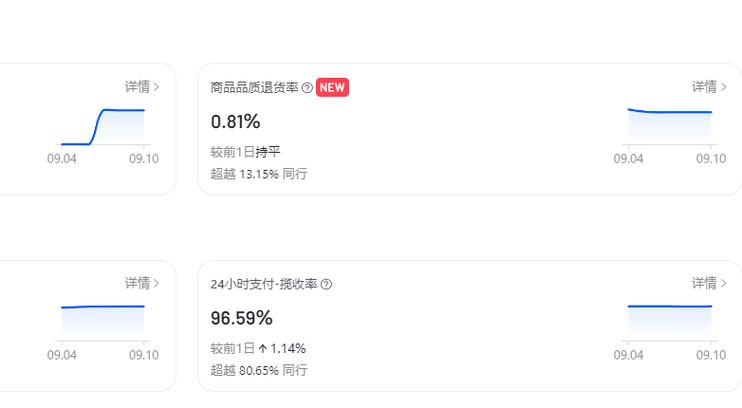Open 详情 for 商品品质退货率 card
The width and height of the screenshot is (742, 408).
(709, 87)
